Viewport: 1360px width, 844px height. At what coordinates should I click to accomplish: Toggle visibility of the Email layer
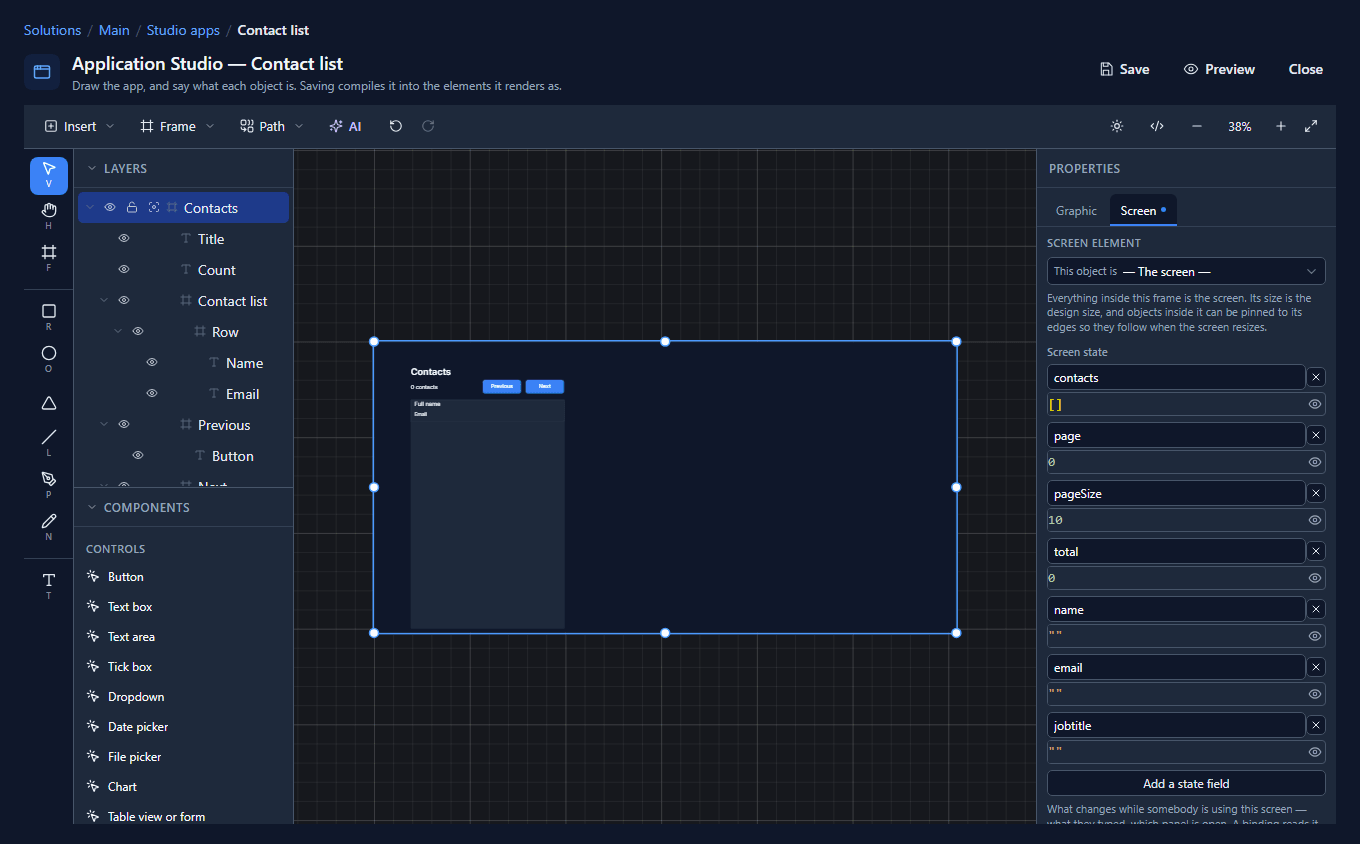pos(152,394)
